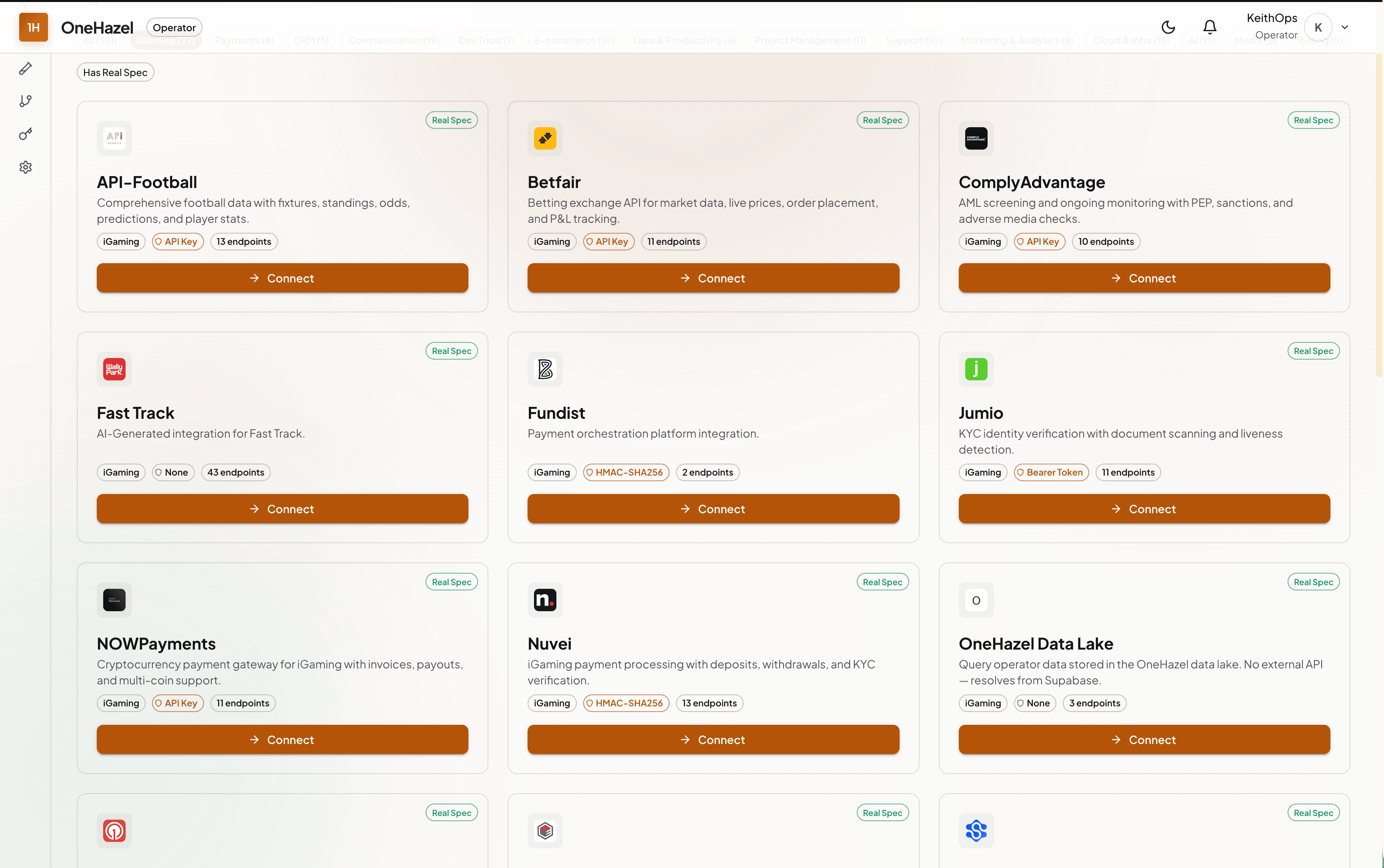The width and height of the screenshot is (1384, 868).
Task: Connect the Fundist integration
Action: 713,509
